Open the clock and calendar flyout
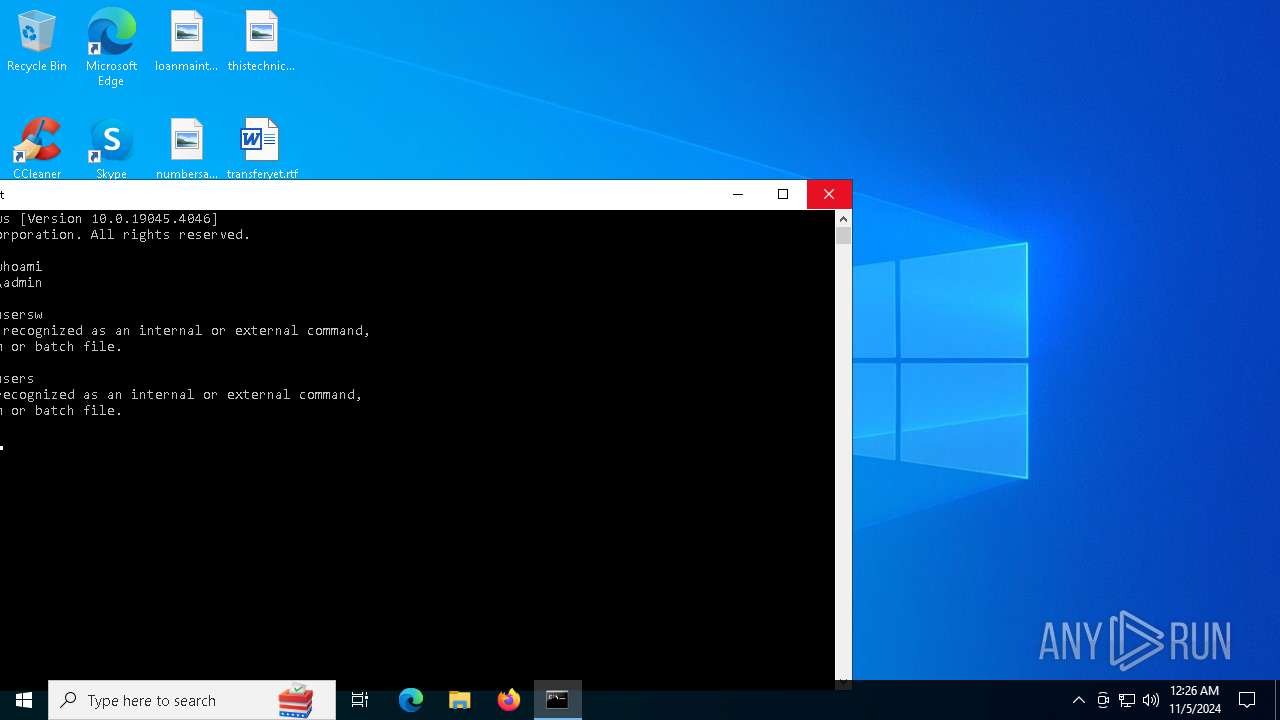The width and height of the screenshot is (1280, 720). coord(1195,700)
